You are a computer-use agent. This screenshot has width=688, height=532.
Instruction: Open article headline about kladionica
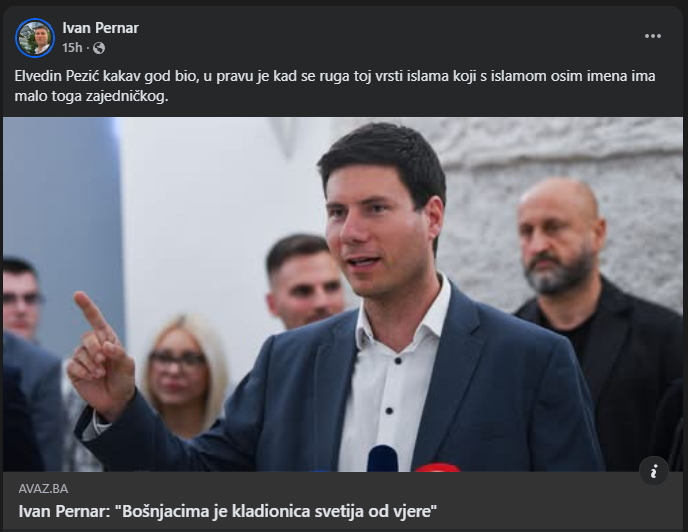(x=228, y=511)
